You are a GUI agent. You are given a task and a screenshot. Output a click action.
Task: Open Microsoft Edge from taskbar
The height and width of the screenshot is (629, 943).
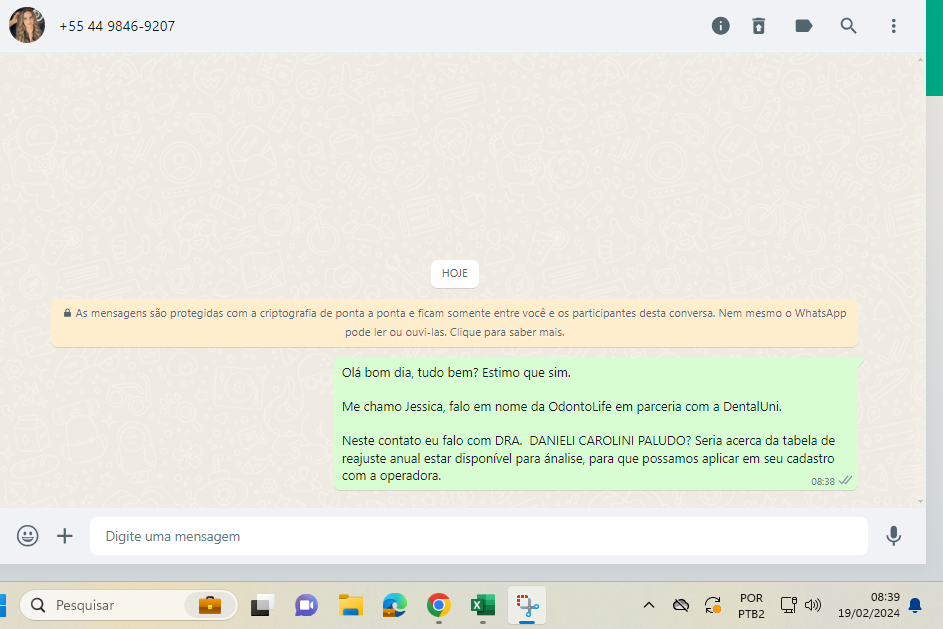(395, 605)
